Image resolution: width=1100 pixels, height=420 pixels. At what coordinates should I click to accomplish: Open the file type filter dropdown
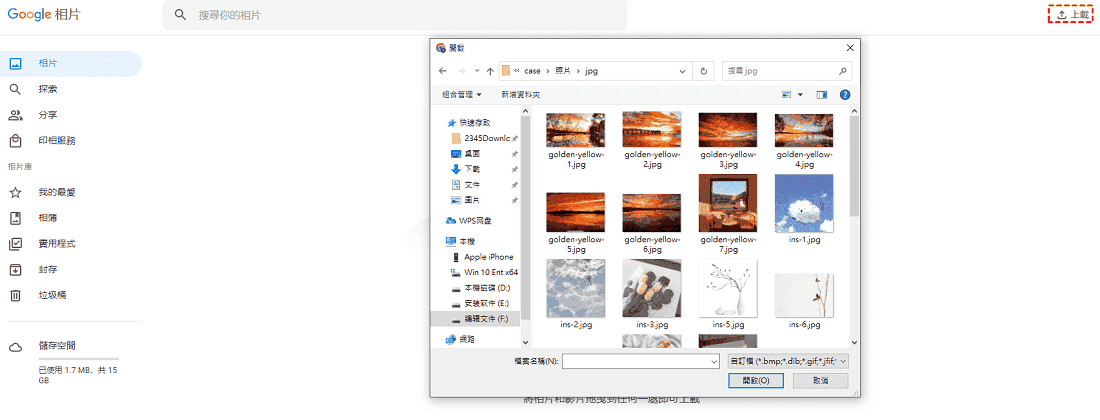tap(788, 361)
